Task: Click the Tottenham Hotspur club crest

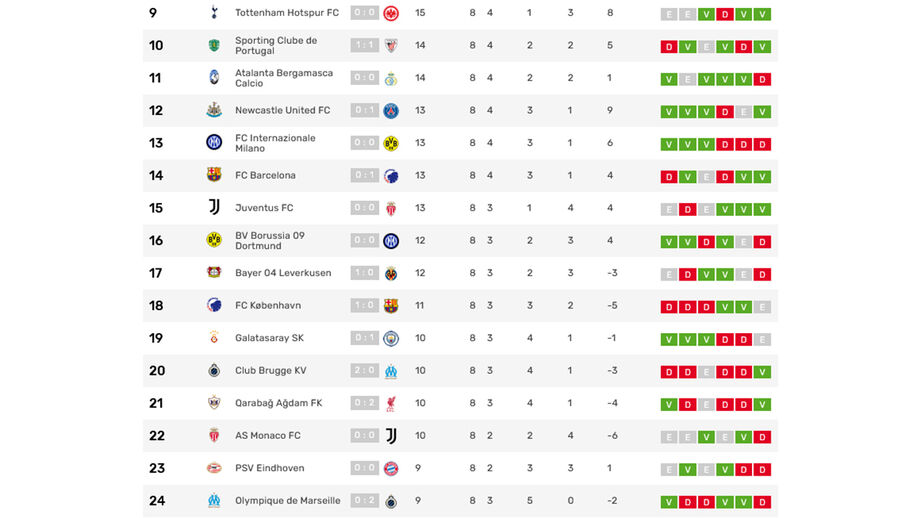Action: tap(214, 13)
